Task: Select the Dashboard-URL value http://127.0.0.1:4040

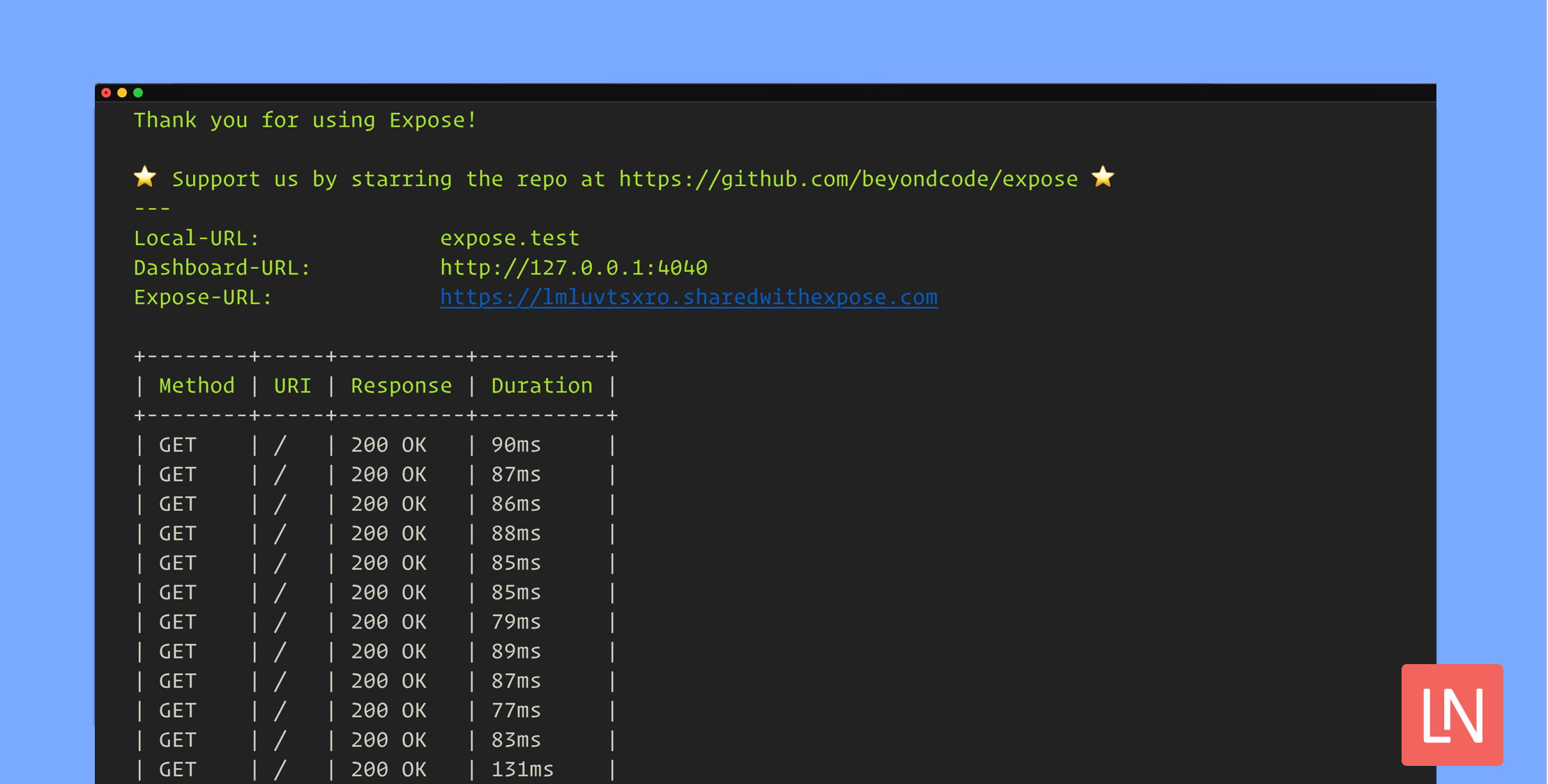Action: 574,268
